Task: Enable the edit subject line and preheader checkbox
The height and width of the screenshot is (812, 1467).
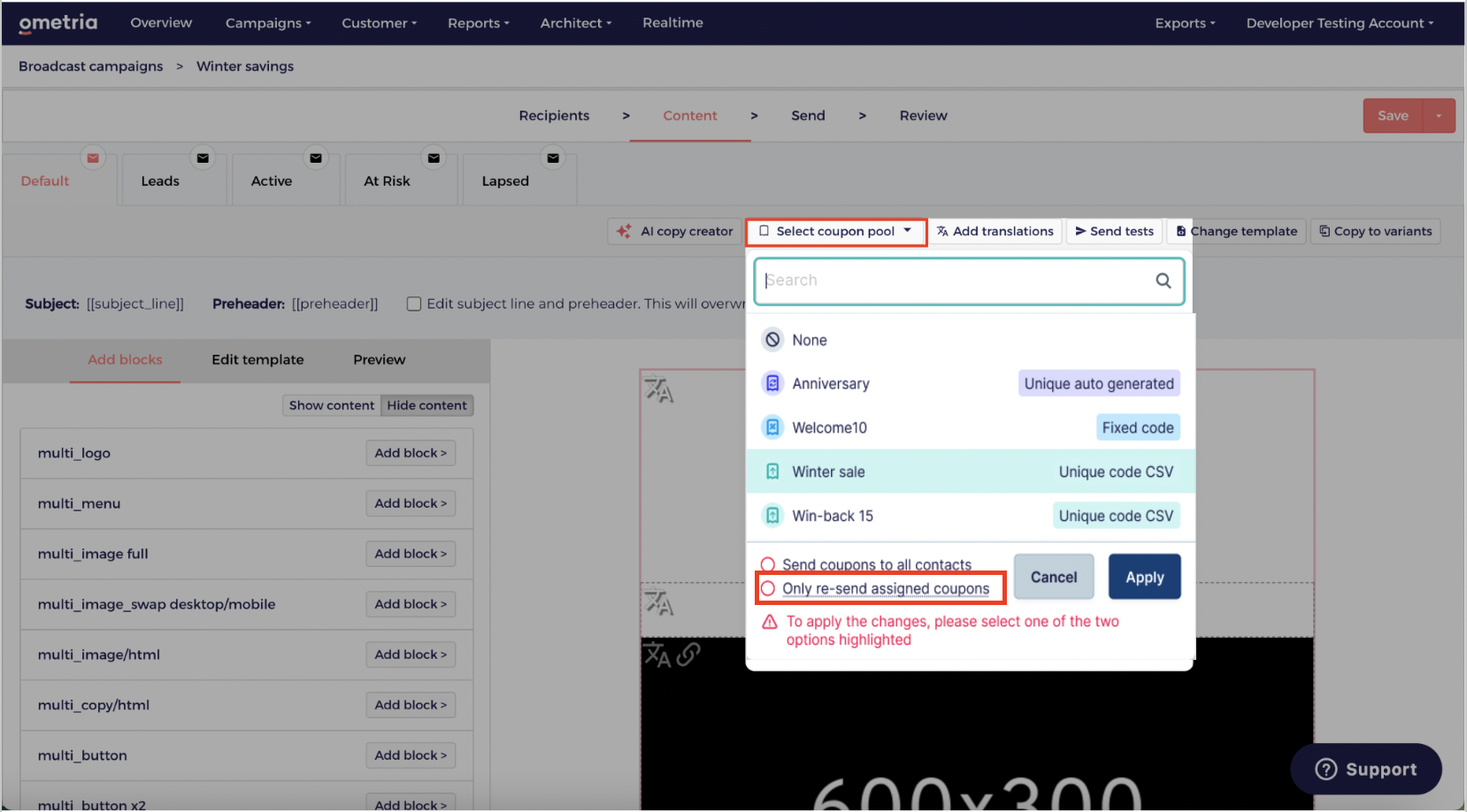Action: point(413,304)
